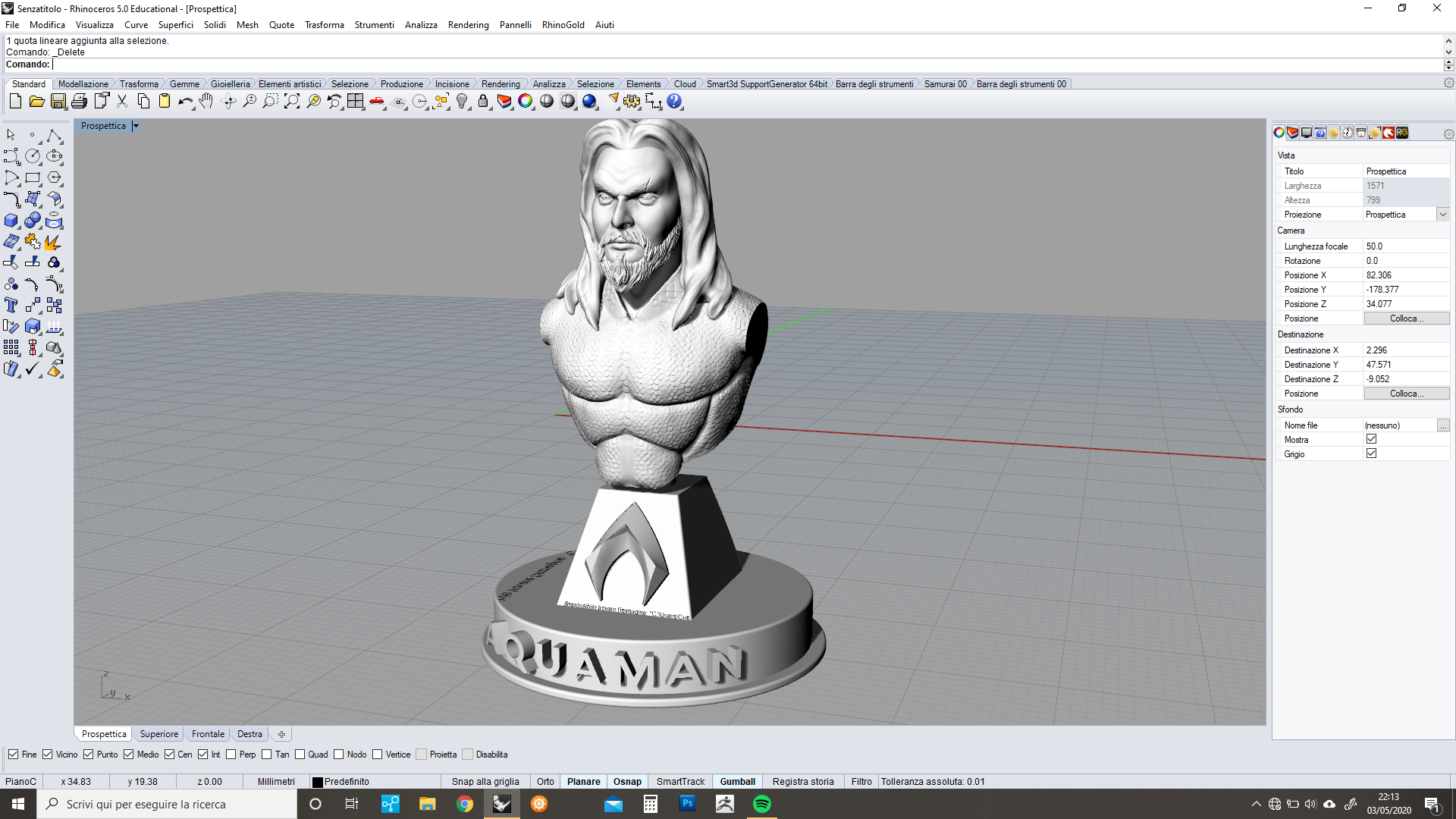The width and height of the screenshot is (1456, 819).
Task: Click the Zoom Extents toolbar icon
Action: click(292, 102)
